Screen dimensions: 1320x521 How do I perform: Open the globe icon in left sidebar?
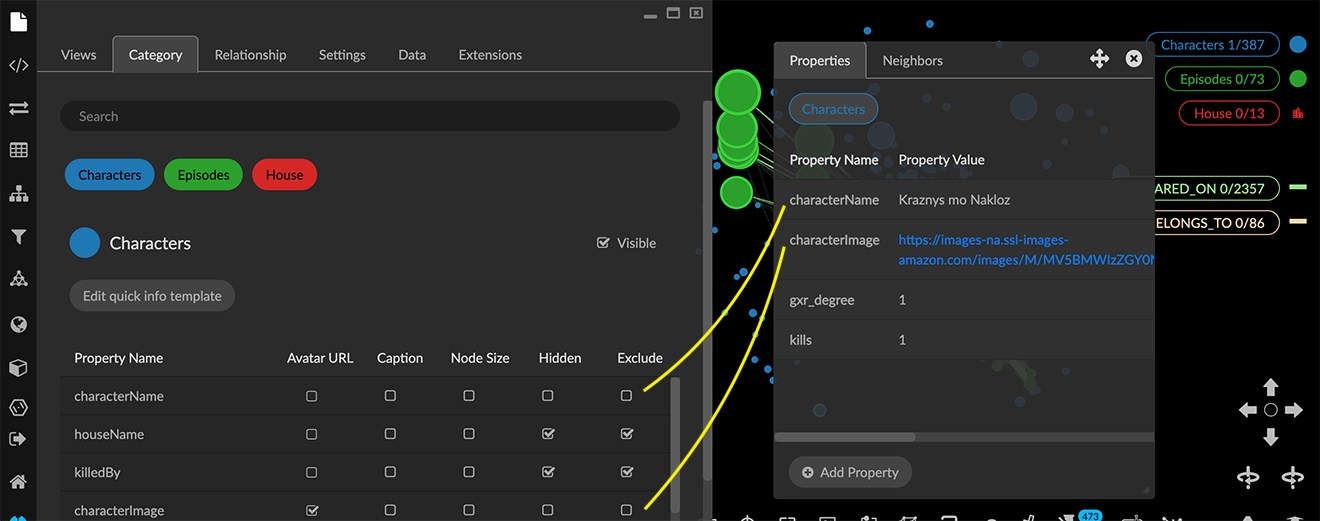[18, 325]
